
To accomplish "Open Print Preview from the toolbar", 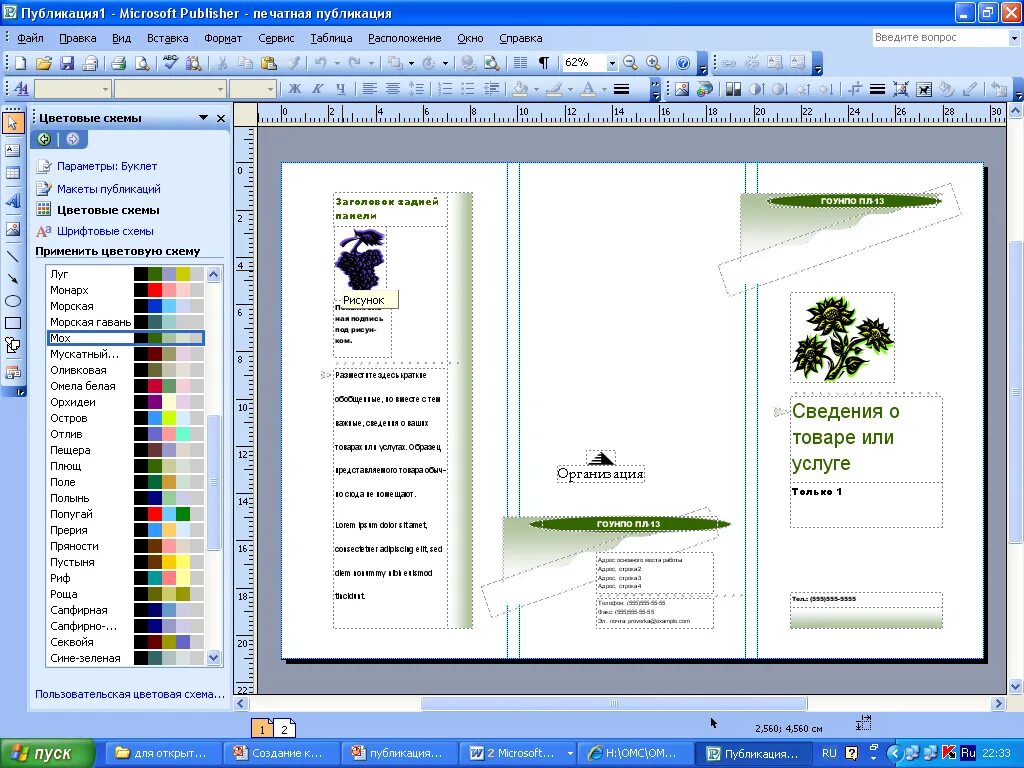I will 141,63.
